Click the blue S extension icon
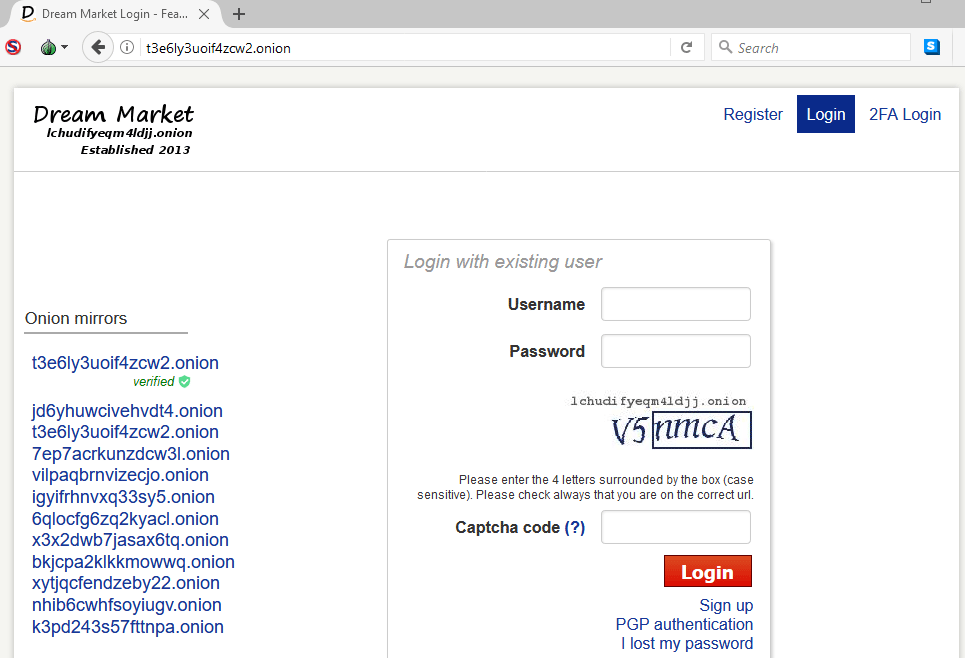This screenshot has width=965, height=658. (x=932, y=47)
